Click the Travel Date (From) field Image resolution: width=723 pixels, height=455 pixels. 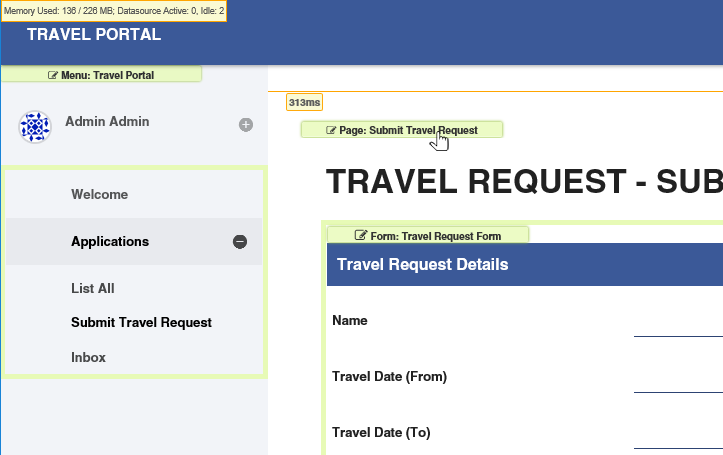coord(678,380)
